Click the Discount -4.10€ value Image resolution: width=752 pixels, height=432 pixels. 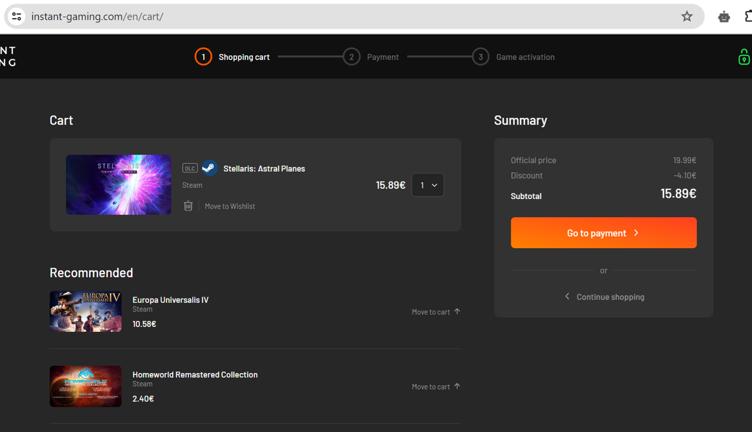(684, 175)
